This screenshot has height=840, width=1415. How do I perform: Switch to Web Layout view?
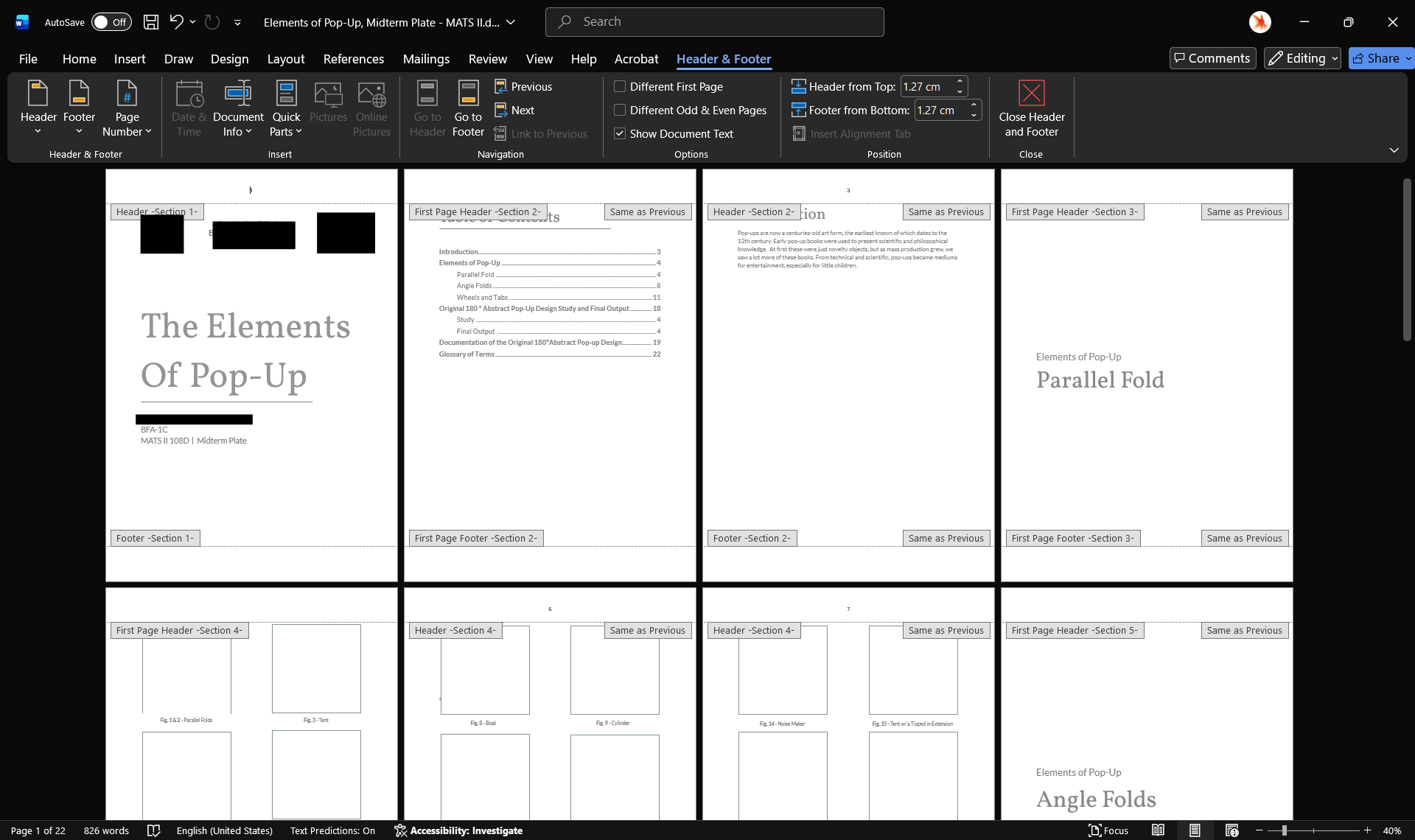pyautogui.click(x=1231, y=830)
